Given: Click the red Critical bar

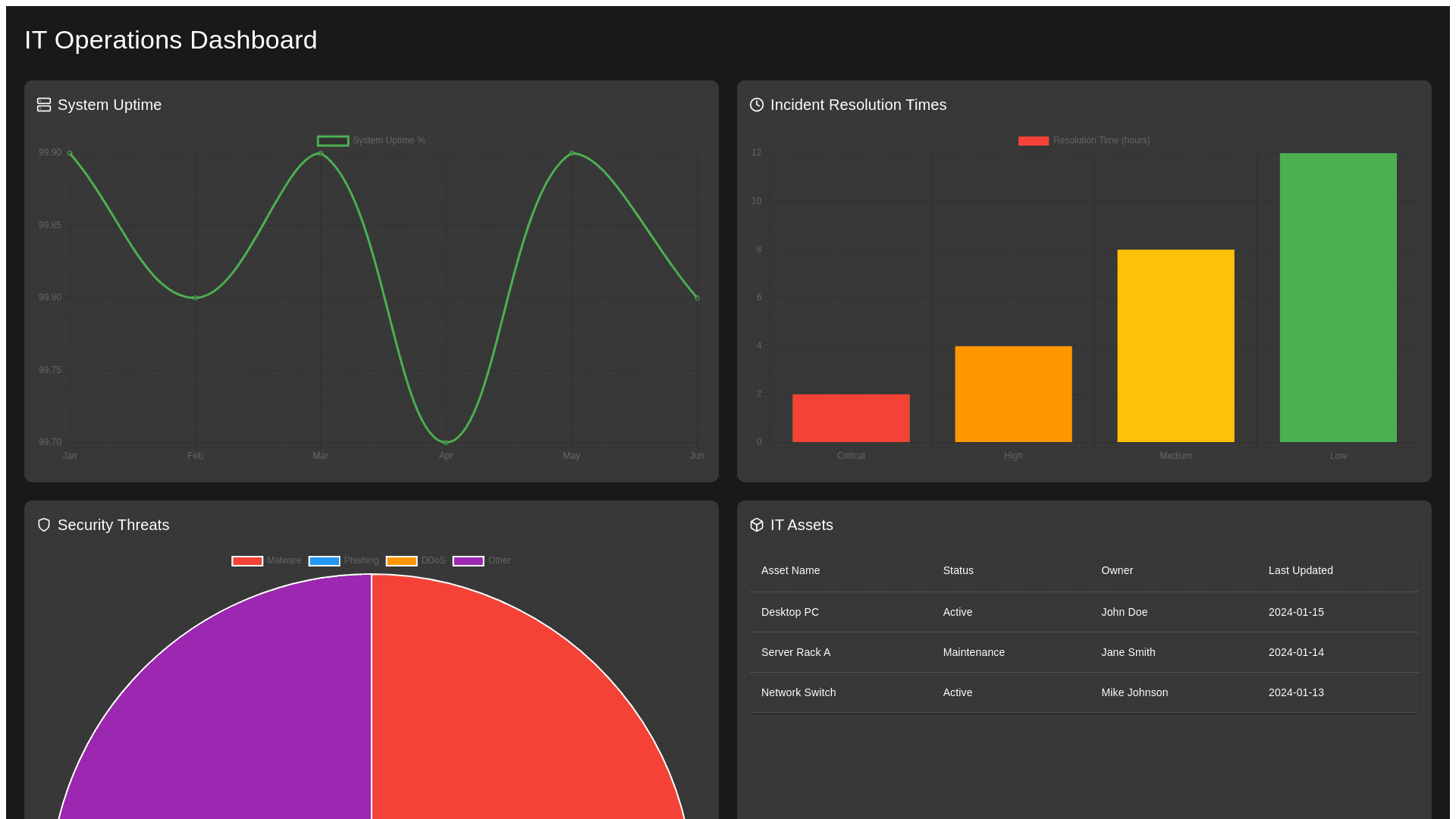Looking at the screenshot, I should click(850, 418).
